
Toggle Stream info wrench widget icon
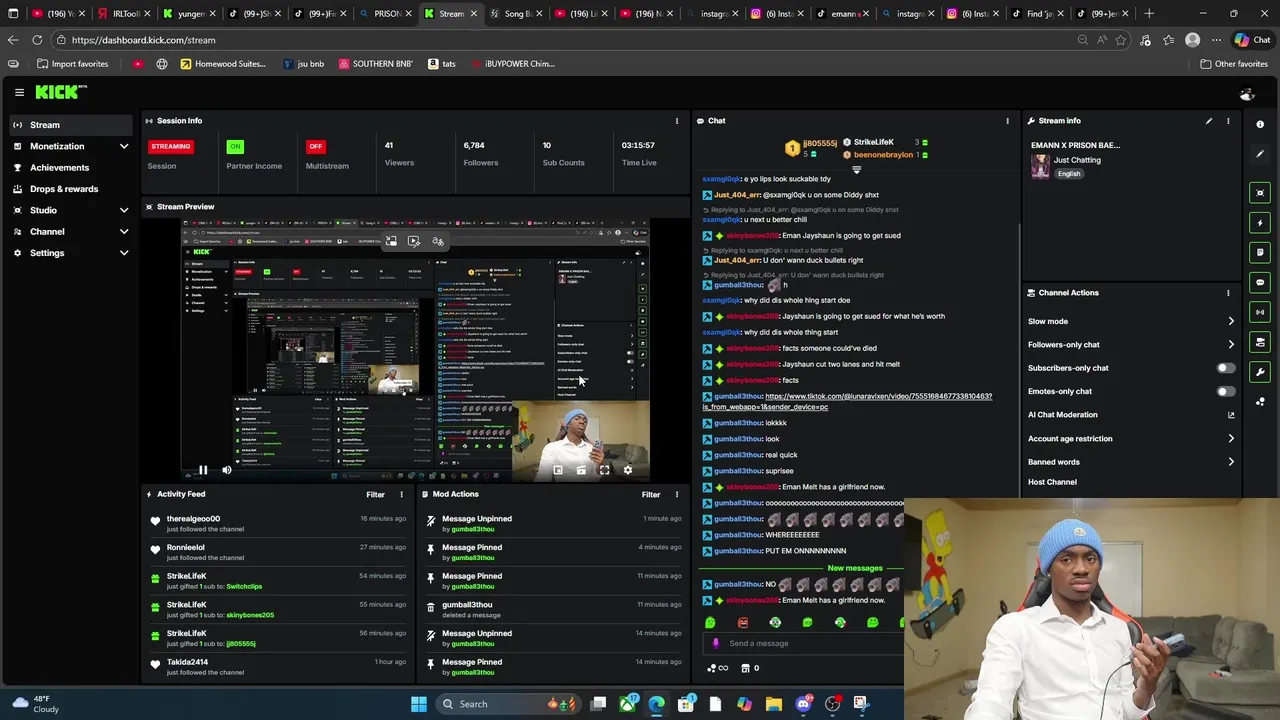(1260, 372)
